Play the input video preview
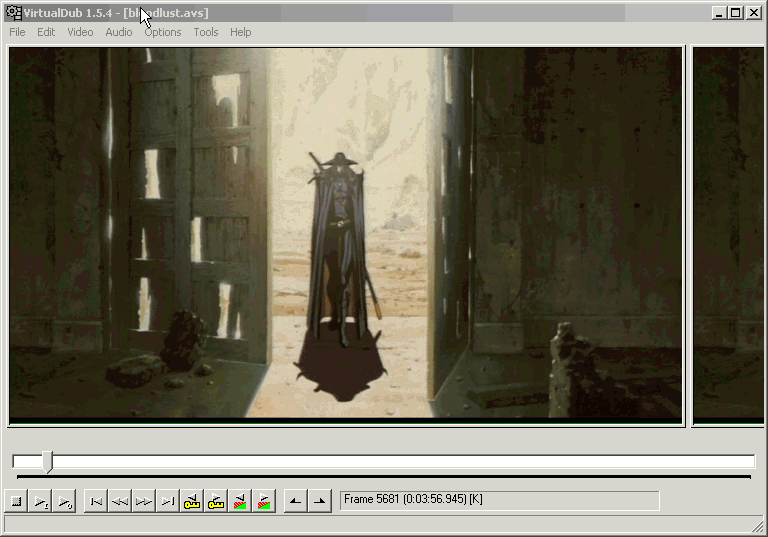This screenshot has height=537, width=768. [x=41, y=501]
